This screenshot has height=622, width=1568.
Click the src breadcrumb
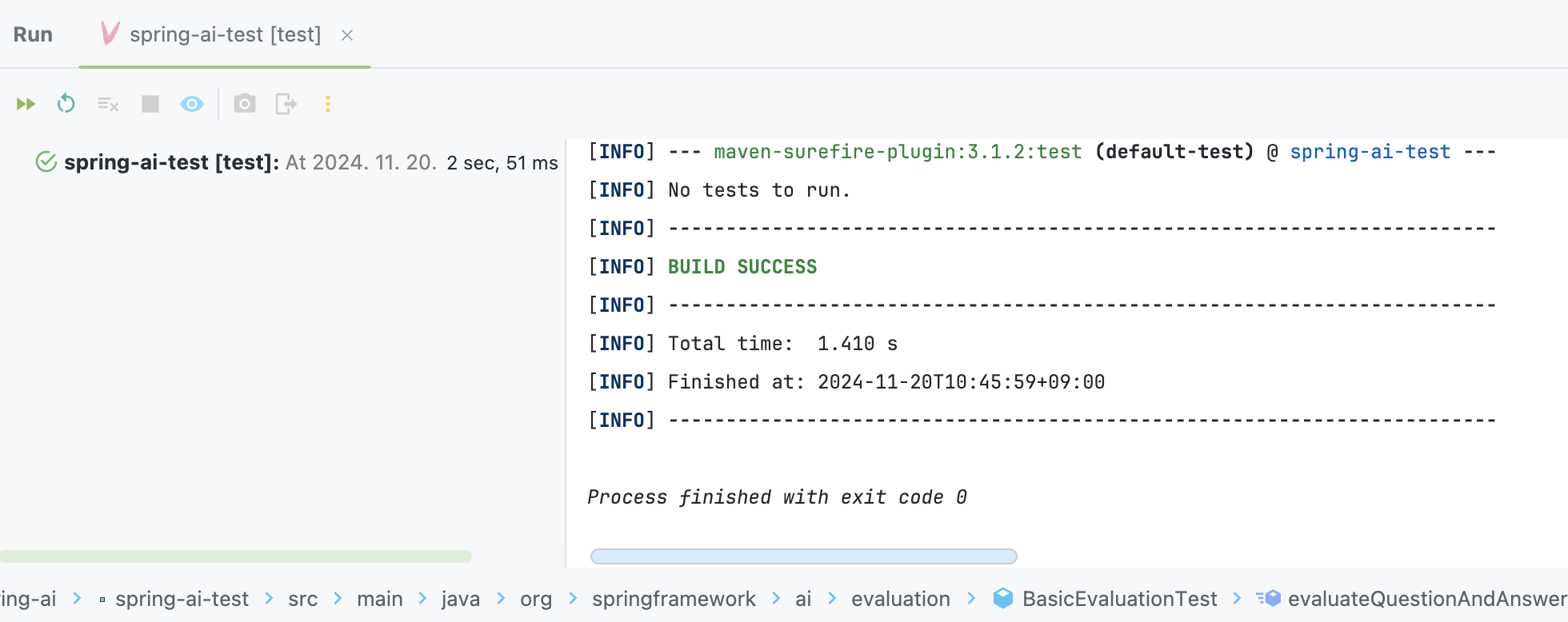(x=303, y=599)
